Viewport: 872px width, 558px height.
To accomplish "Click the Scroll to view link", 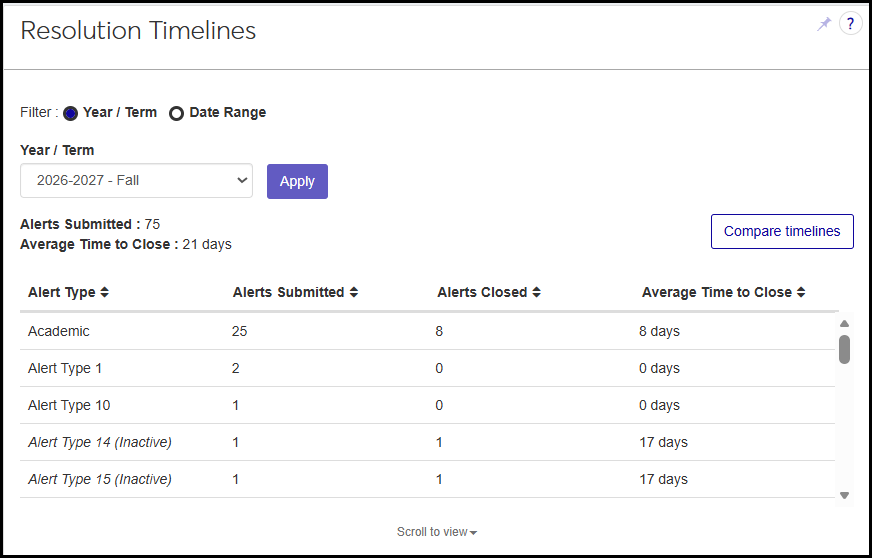I will click(437, 532).
